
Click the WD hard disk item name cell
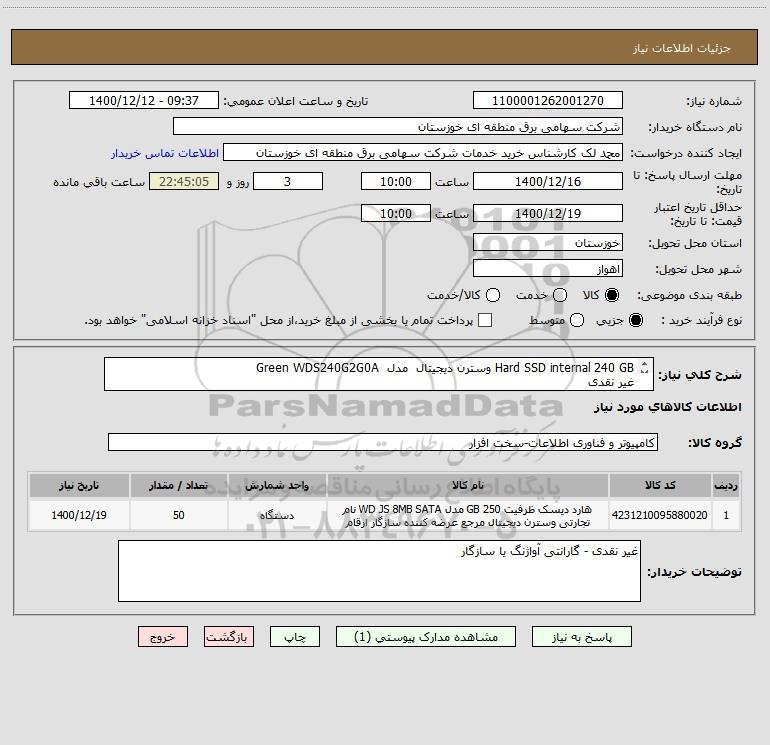[468, 515]
